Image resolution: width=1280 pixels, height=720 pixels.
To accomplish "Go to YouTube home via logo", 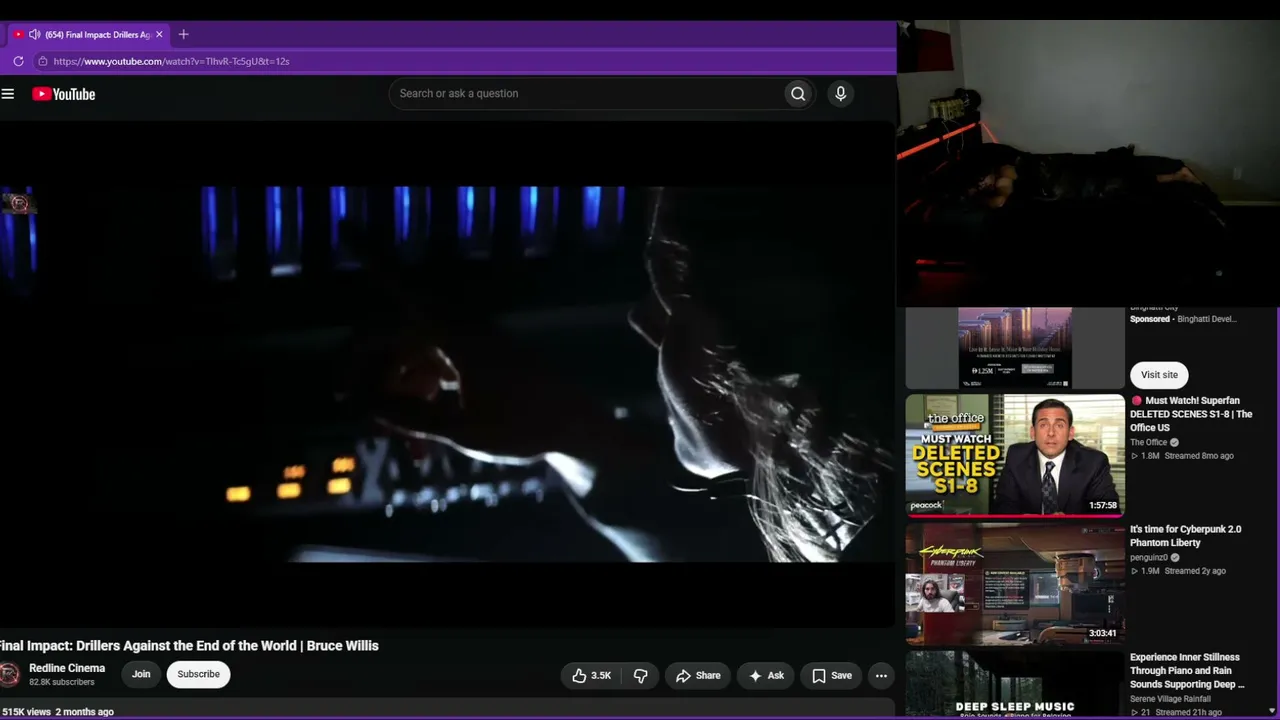I will coord(63,94).
